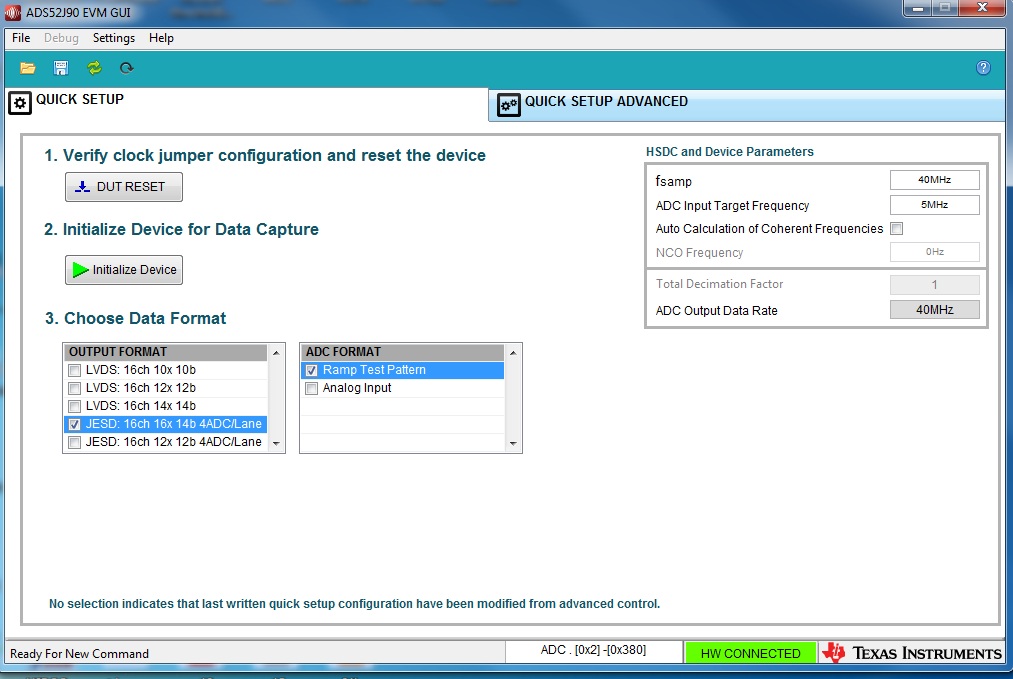This screenshot has width=1013, height=679.
Task: Click the ADC FORMAT list header
Action: [x=402, y=352]
